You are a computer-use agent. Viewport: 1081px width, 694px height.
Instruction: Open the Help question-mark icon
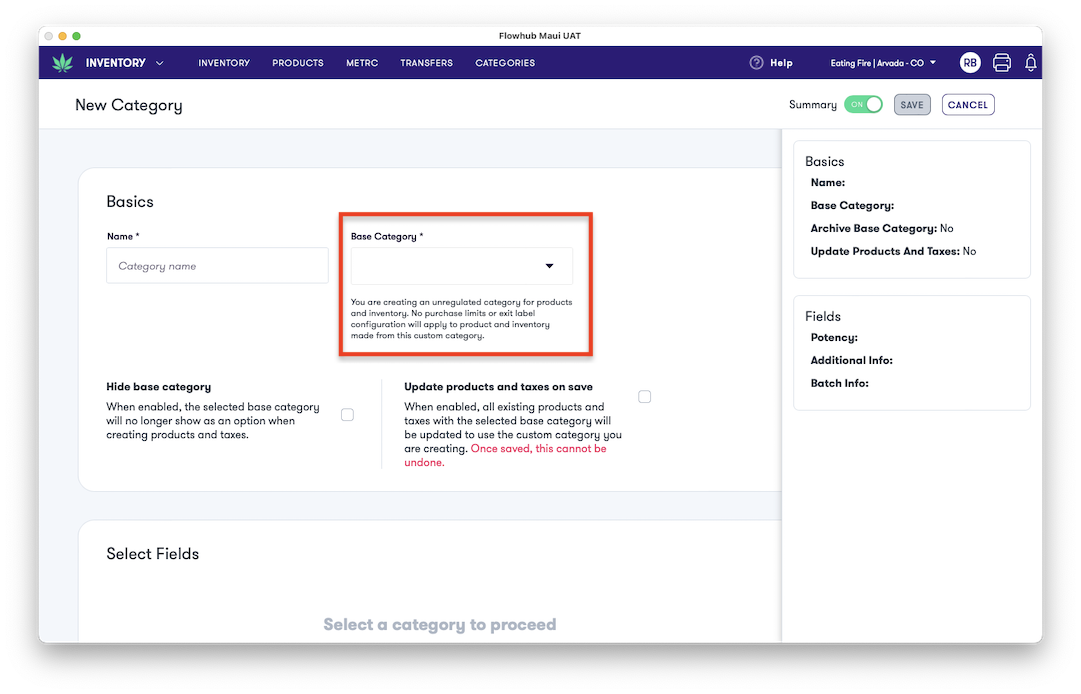click(x=756, y=62)
